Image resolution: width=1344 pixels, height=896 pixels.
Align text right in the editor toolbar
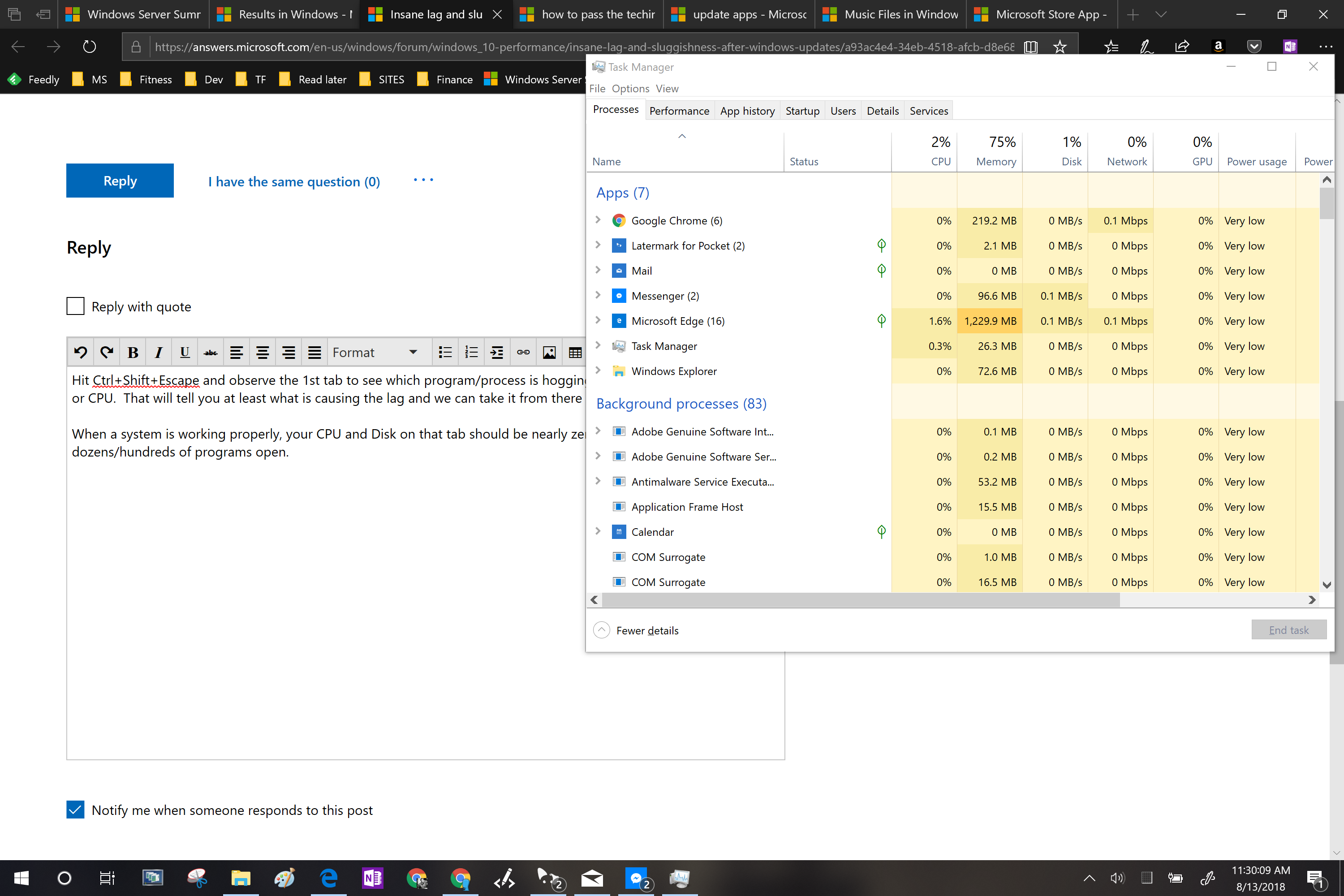pyautogui.click(x=289, y=352)
